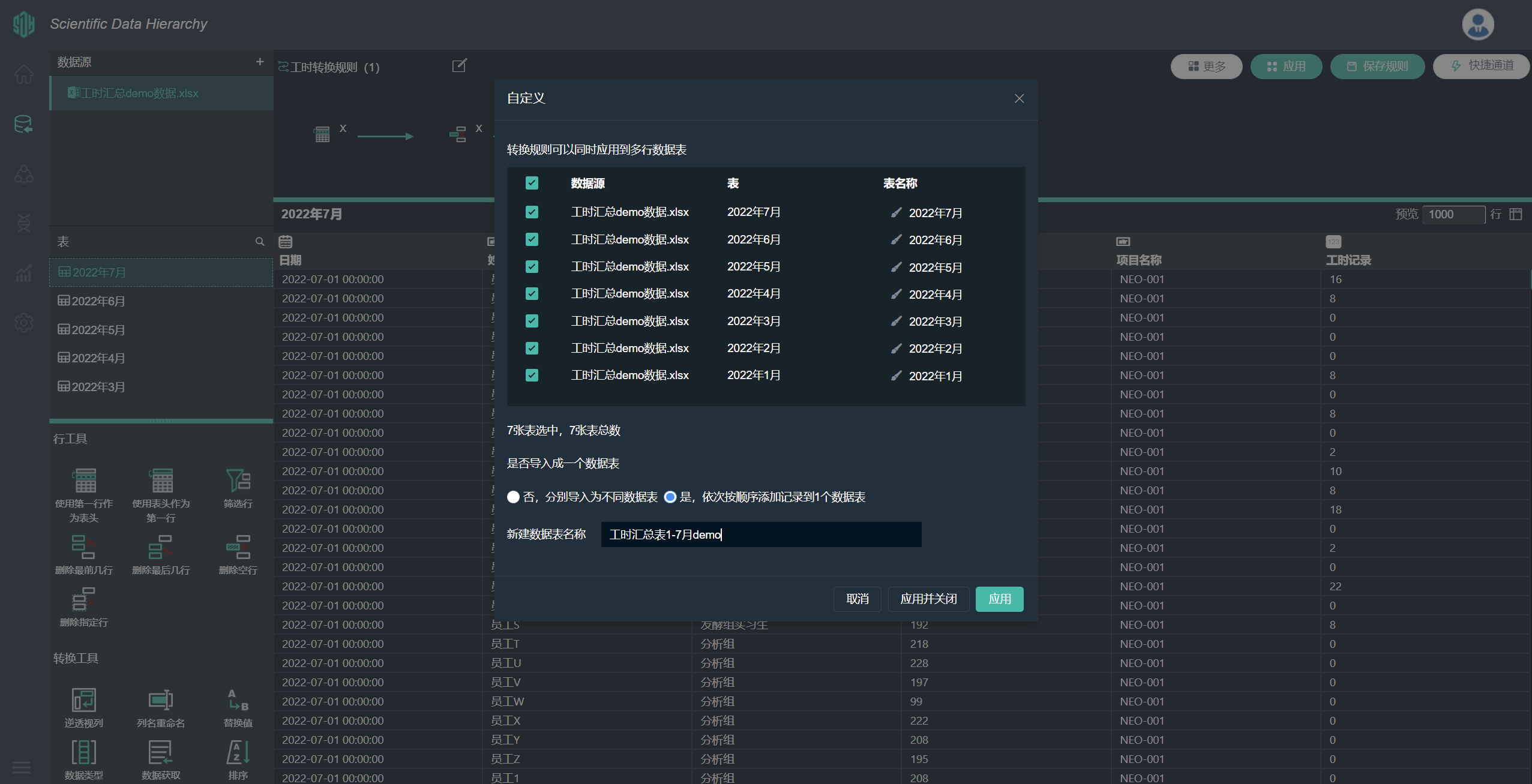The height and width of the screenshot is (784, 1532).
Task: Open the chart analysis sidebar icon
Action: [x=24, y=274]
